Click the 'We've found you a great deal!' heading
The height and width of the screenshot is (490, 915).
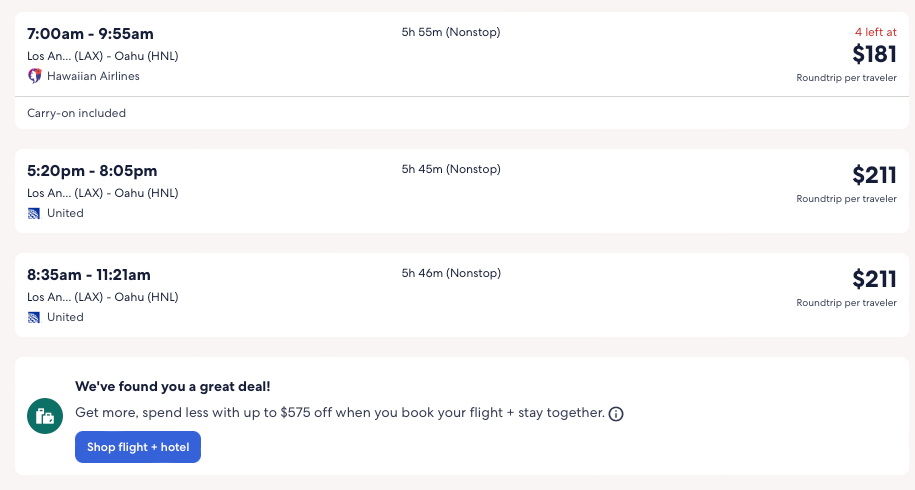point(172,386)
